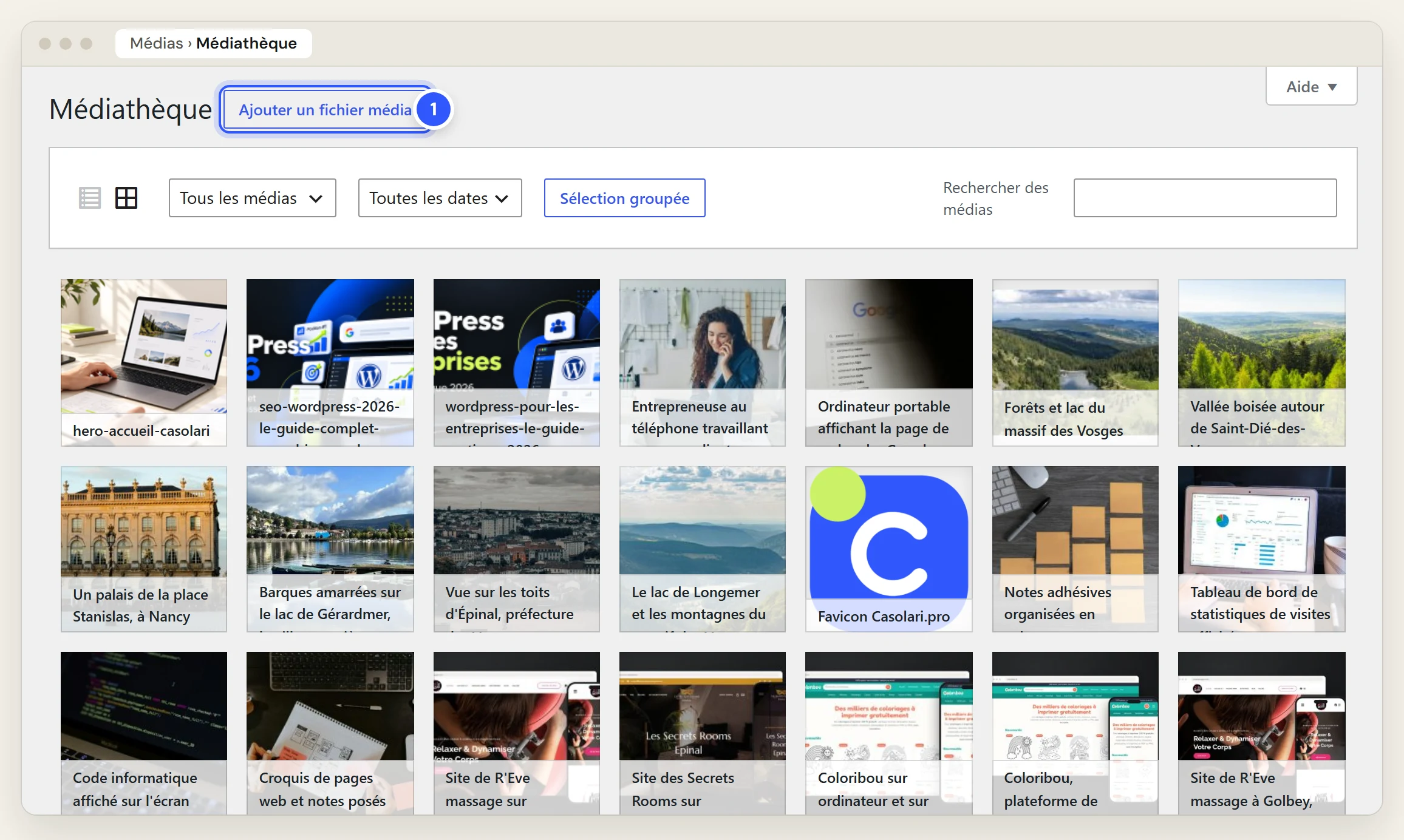Image resolution: width=1404 pixels, height=840 pixels.
Task: Focus the 'Rechercher des médias' search field
Action: 1205,198
